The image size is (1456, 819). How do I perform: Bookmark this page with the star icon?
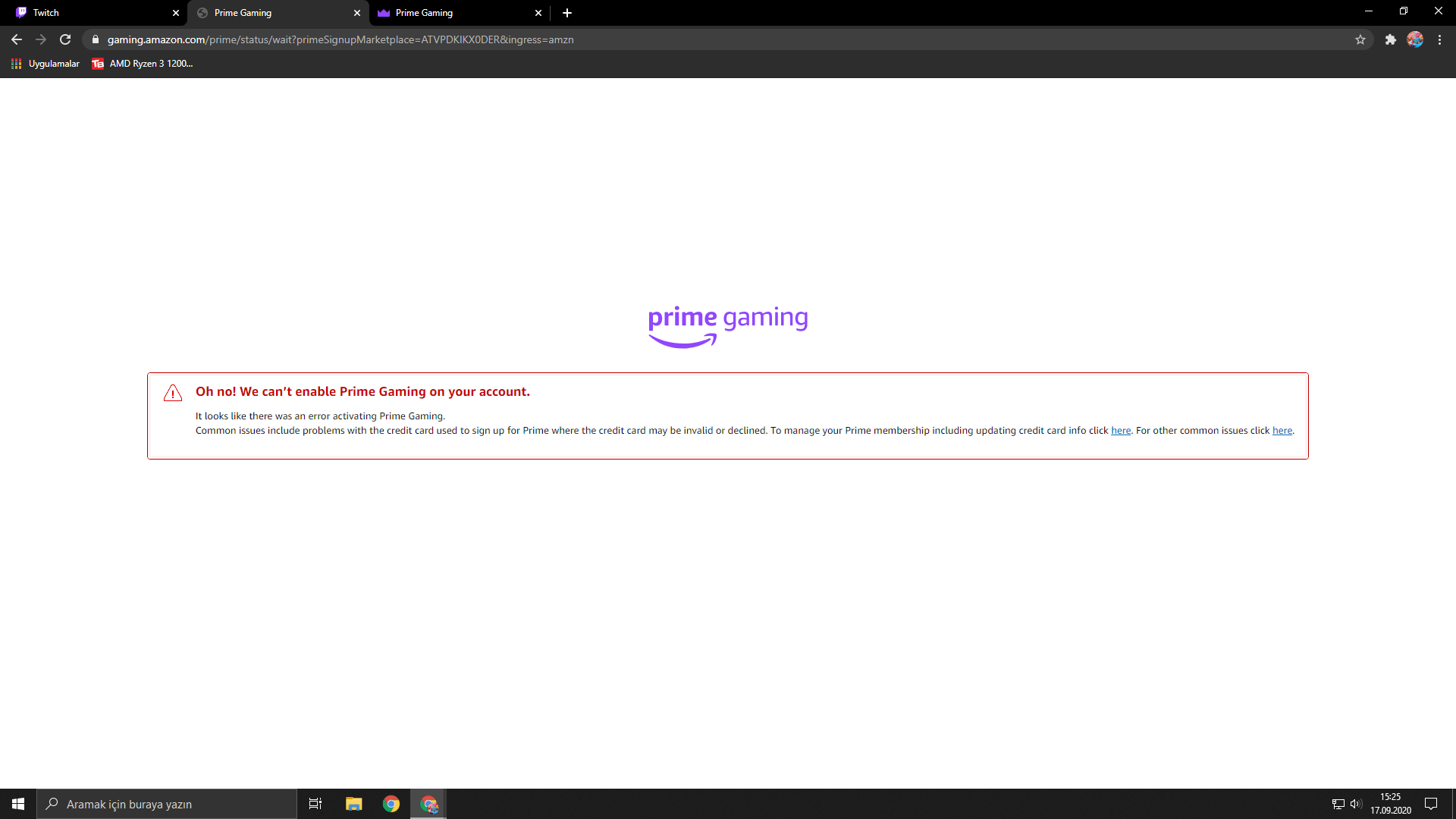(x=1360, y=39)
